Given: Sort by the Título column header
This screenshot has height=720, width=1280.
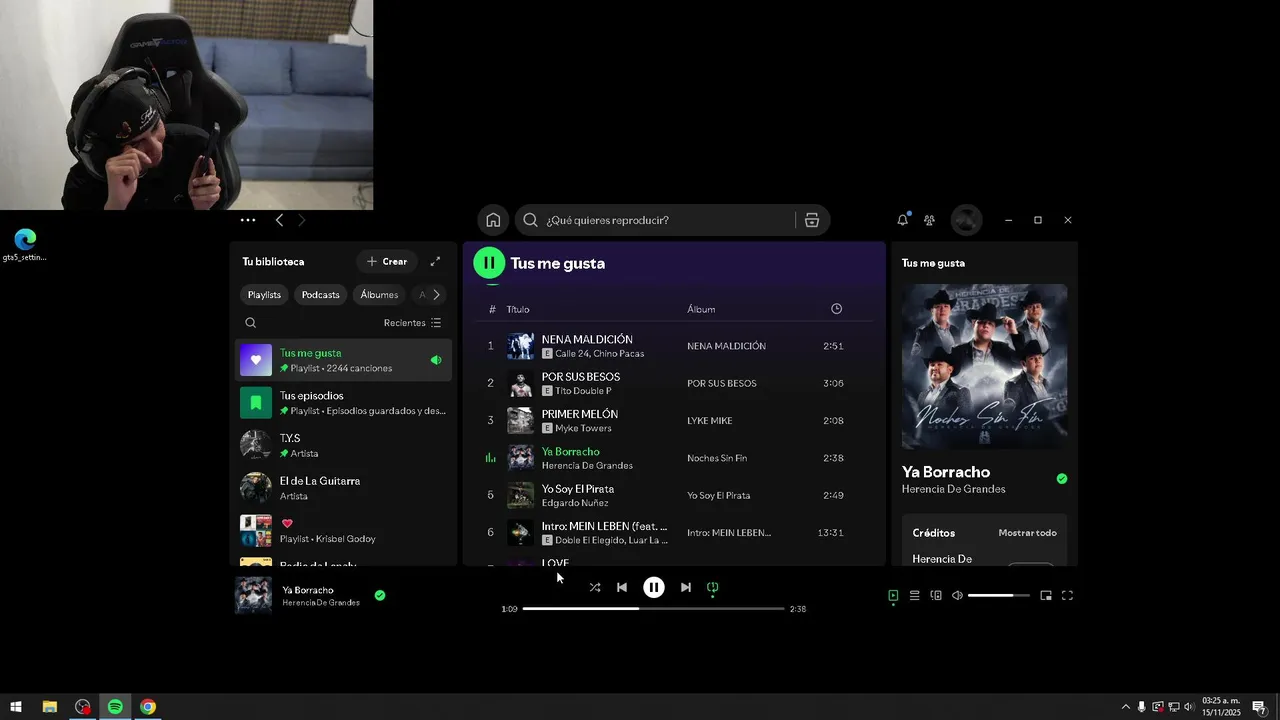Looking at the screenshot, I should point(518,310).
